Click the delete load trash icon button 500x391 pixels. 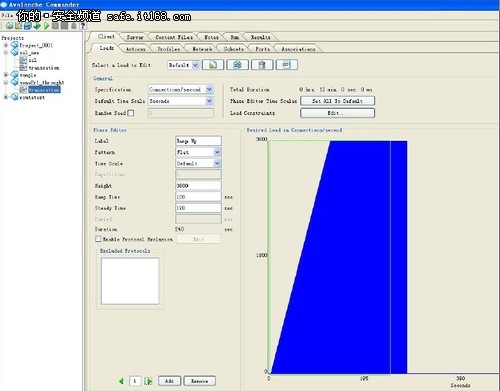[262, 65]
